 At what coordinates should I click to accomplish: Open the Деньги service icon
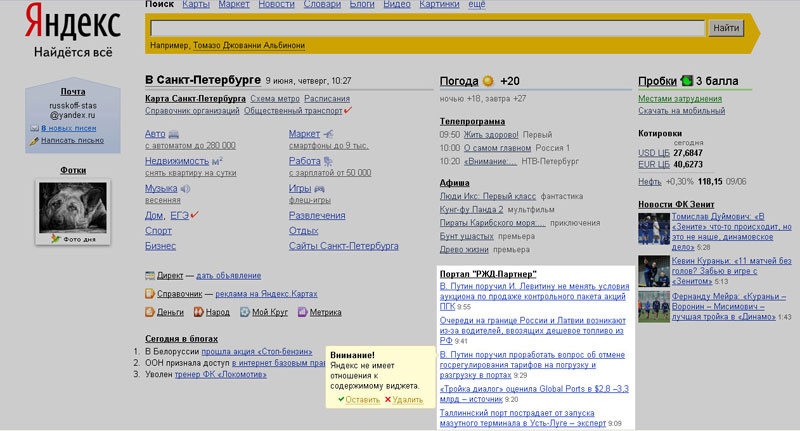(150, 312)
